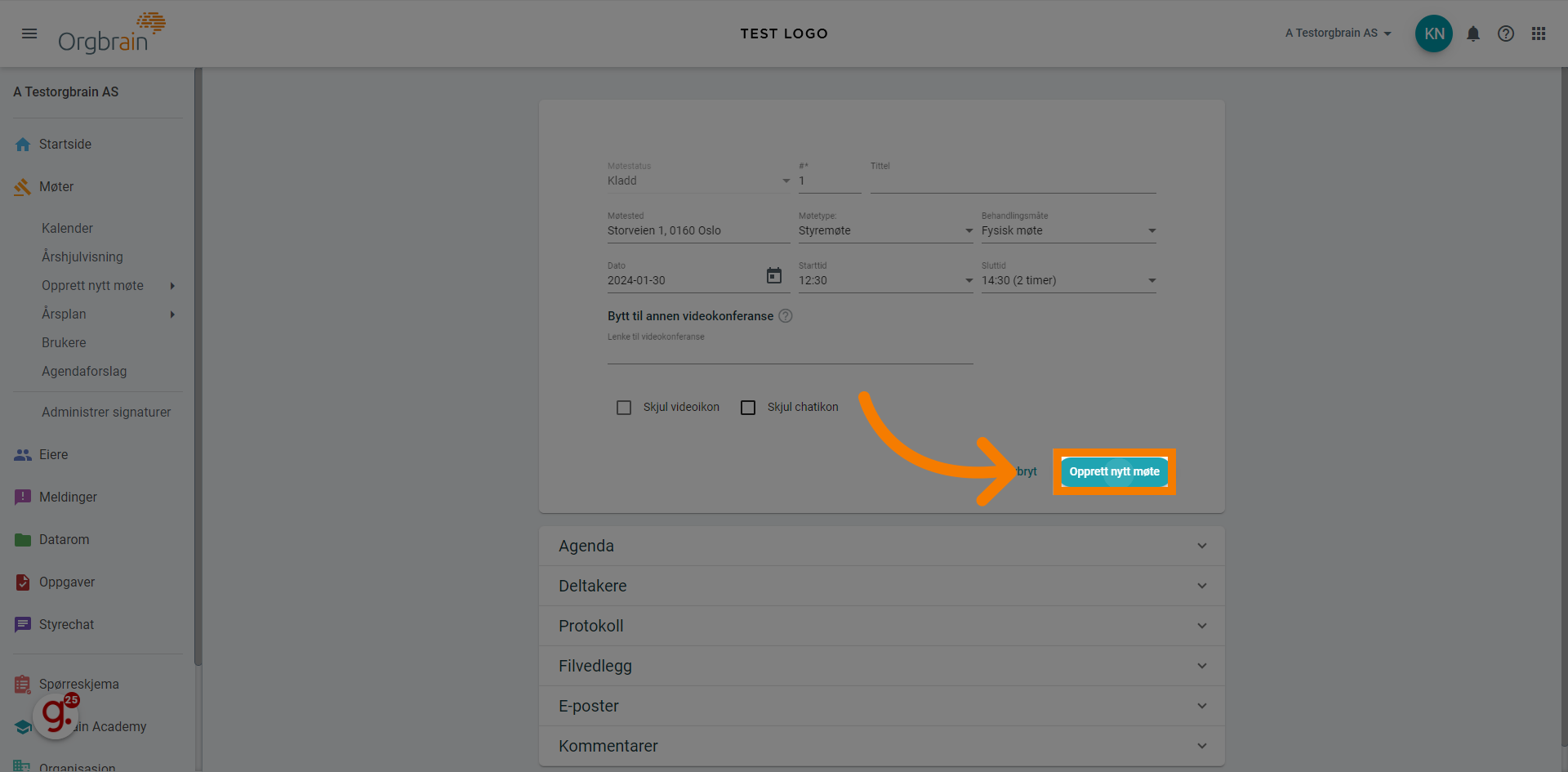Open the Starttid 12:30 dropdown
This screenshot has height=772, width=1568.
(885, 280)
